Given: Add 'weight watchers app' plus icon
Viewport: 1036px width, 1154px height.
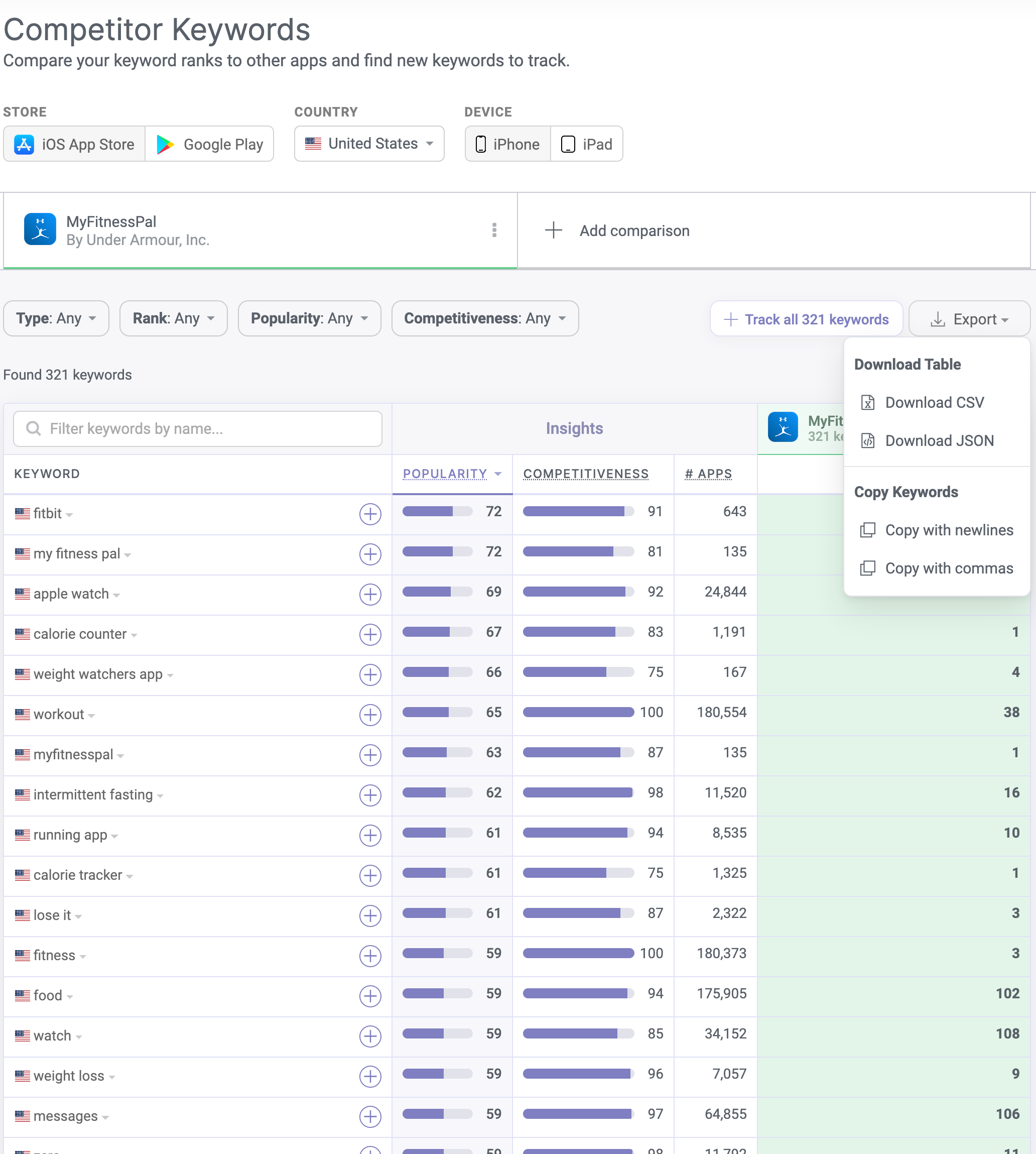Looking at the screenshot, I should coord(370,674).
